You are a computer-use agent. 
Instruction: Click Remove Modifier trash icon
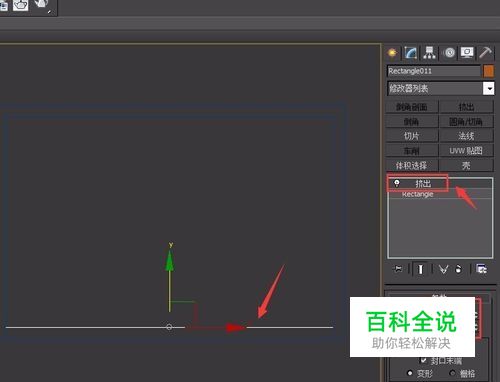[459, 269]
